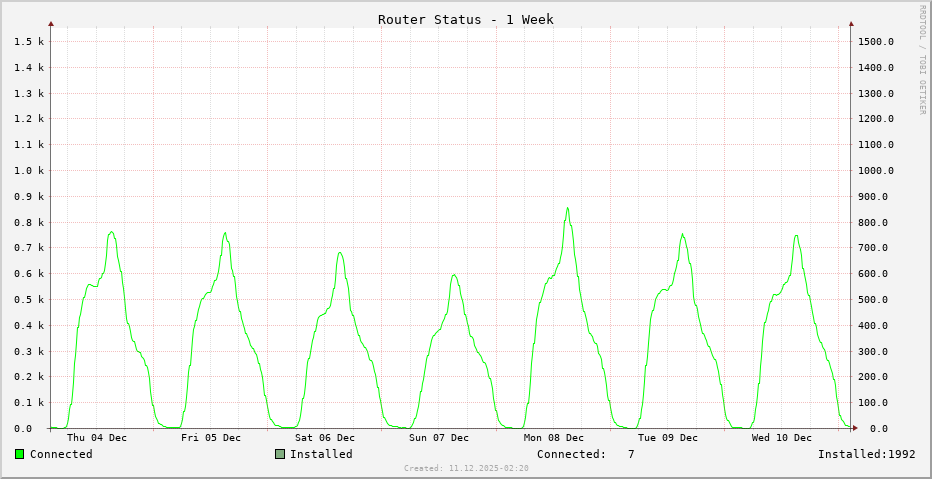
Task: Click the "Created: 11.12.2025-02:20" timestamp
Action: 466,468
